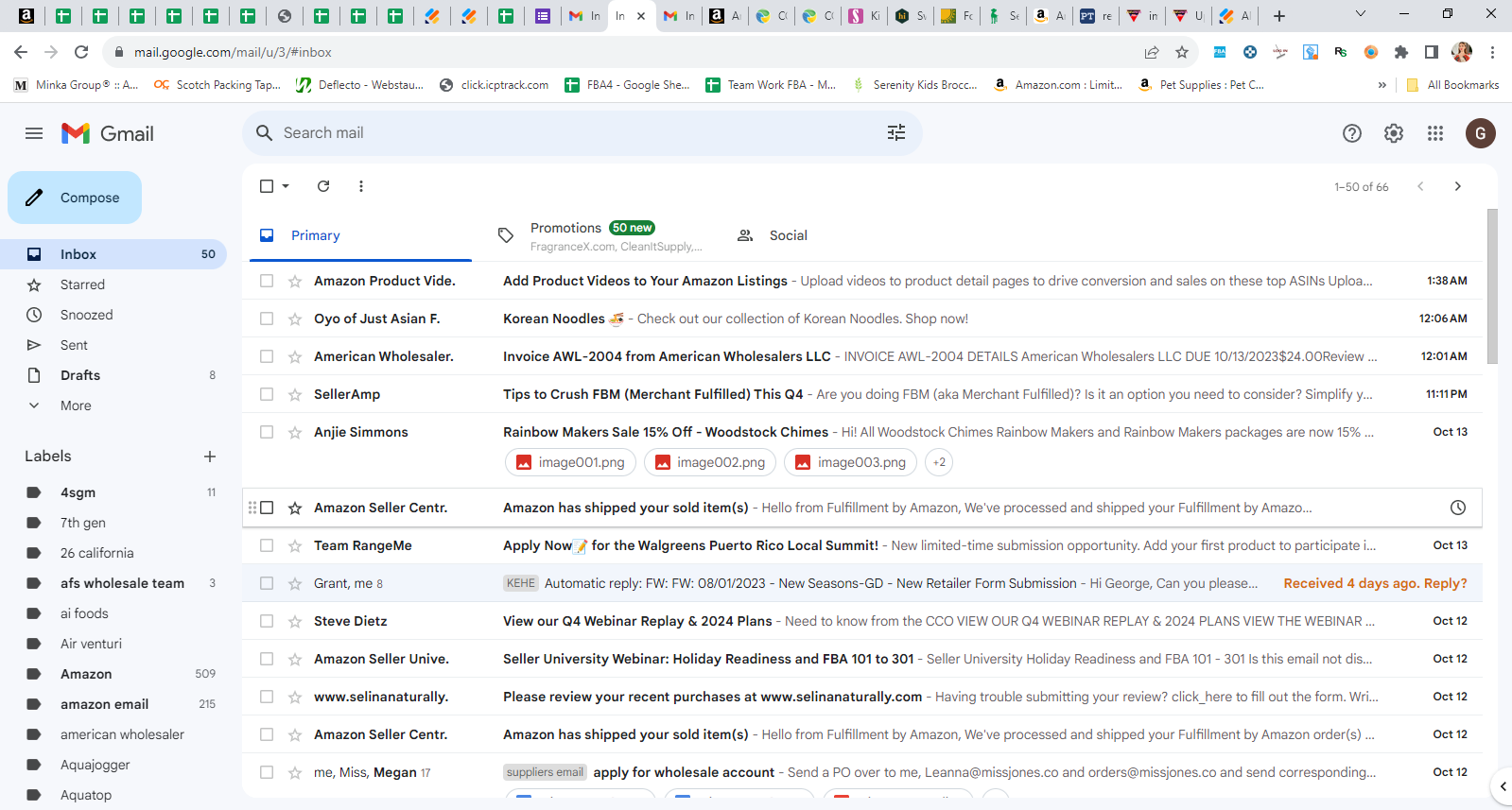Screen dimensions: 1512x810
Task: Star the American Wholesaler invoice email
Action: [x=295, y=356]
